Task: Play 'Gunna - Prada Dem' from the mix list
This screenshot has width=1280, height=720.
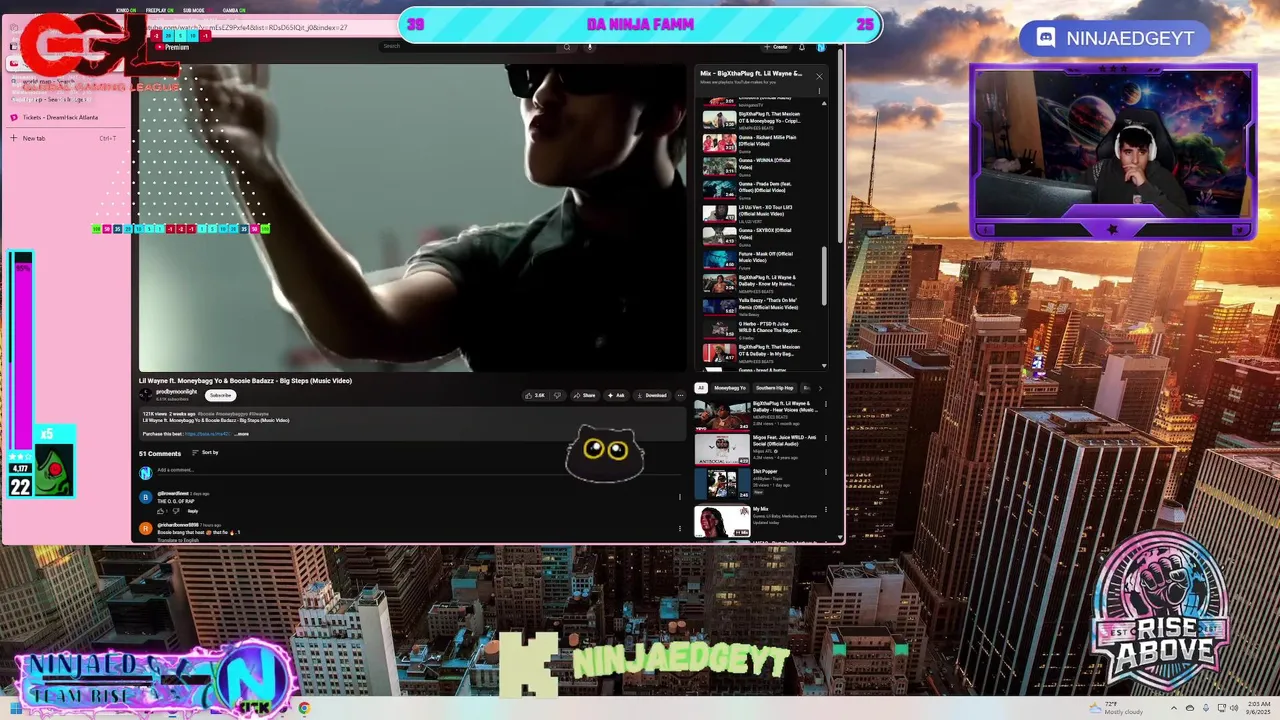Action: [x=762, y=190]
